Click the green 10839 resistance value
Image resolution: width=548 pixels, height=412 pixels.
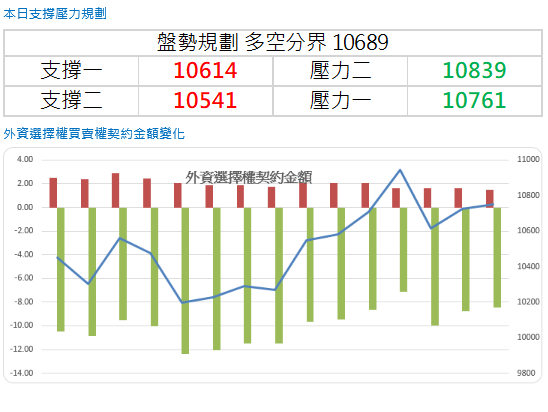tap(474, 71)
